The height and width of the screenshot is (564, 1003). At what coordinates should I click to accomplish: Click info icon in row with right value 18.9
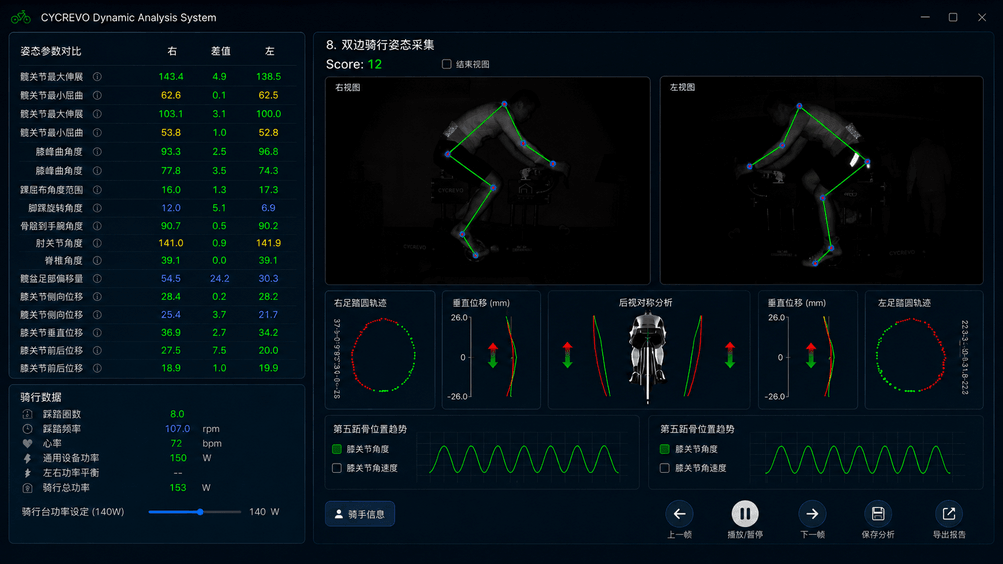click(97, 368)
